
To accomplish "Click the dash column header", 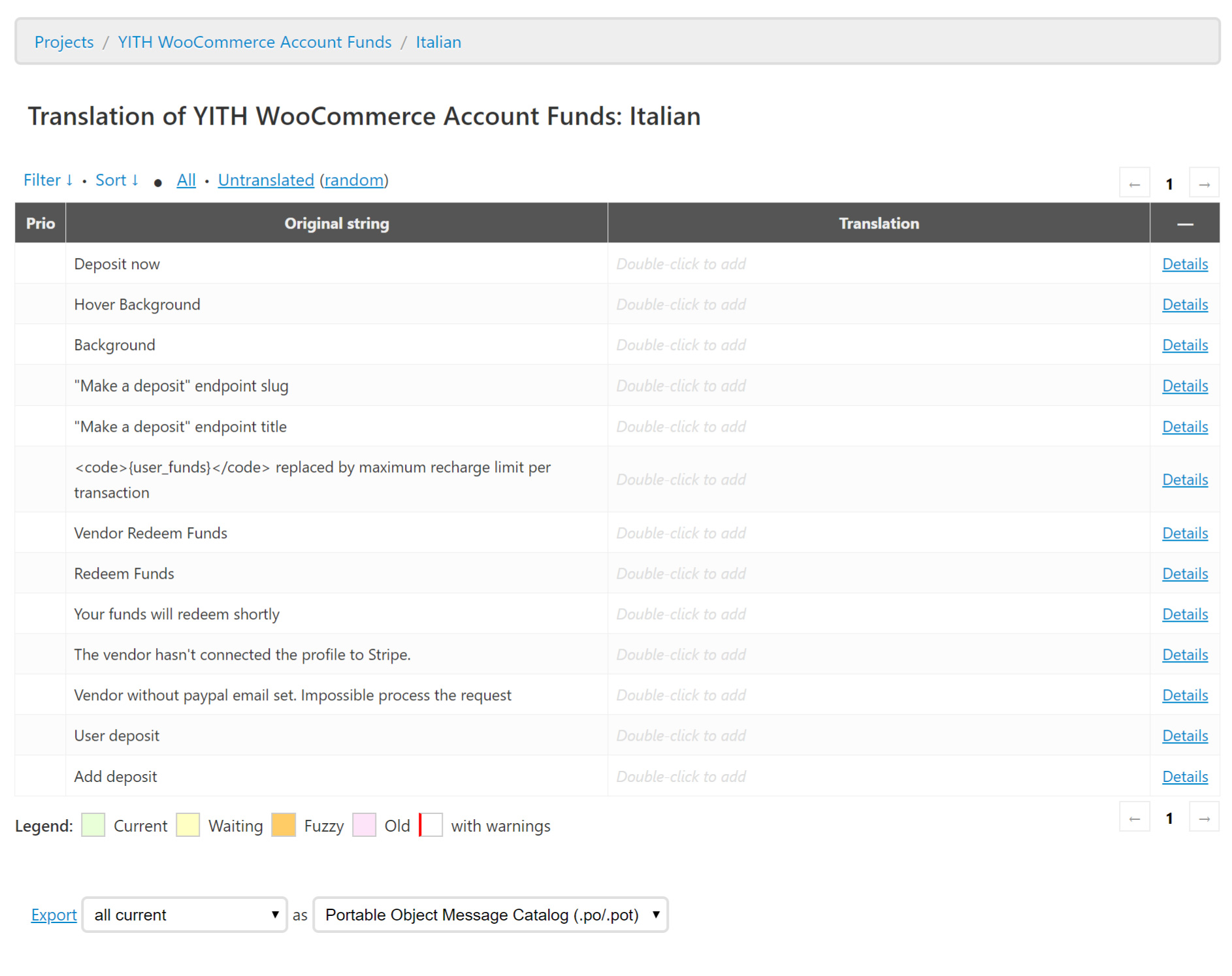I will click(1185, 223).
